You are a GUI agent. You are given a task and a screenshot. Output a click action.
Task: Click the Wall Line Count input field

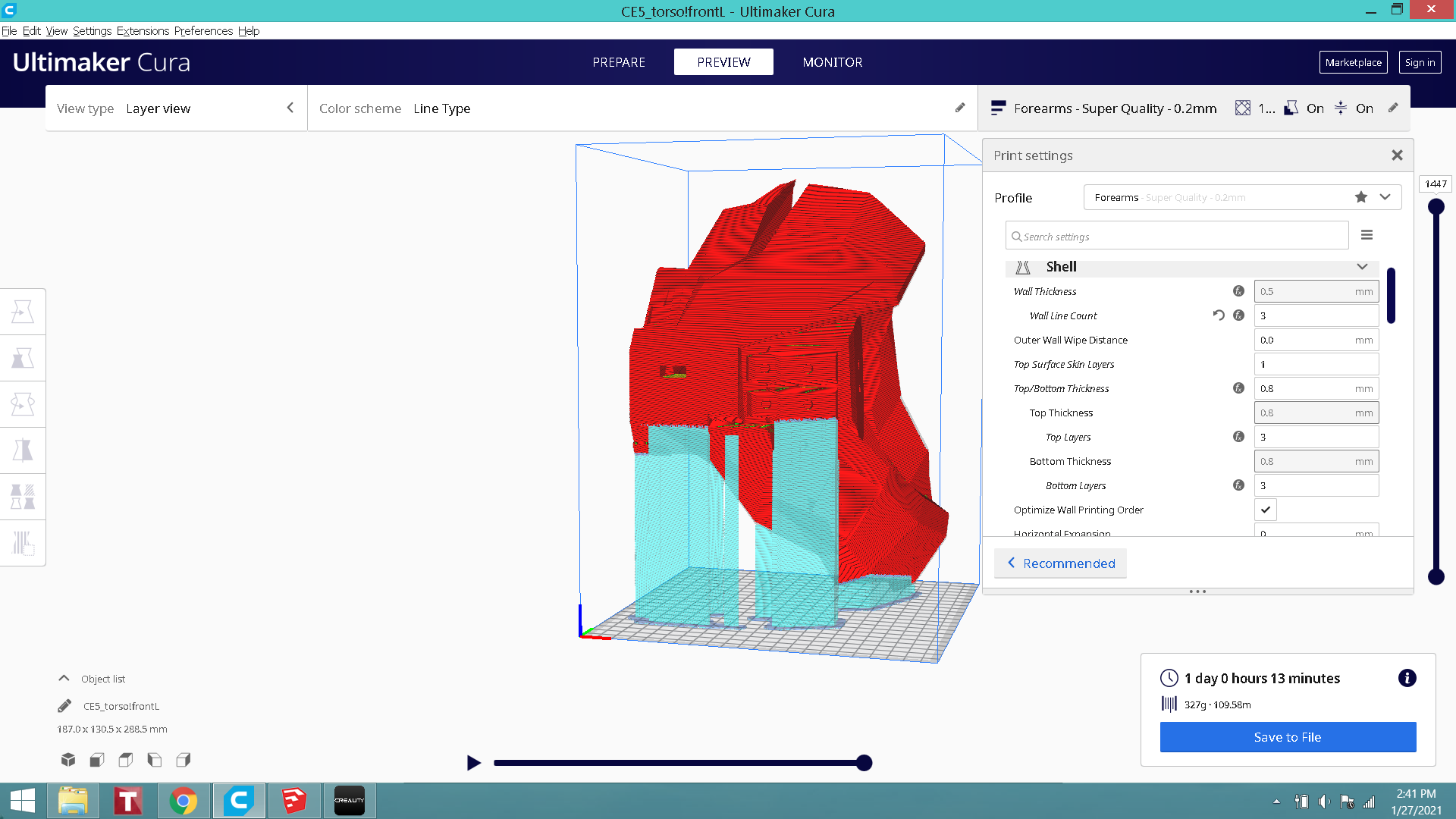pyautogui.click(x=1316, y=315)
